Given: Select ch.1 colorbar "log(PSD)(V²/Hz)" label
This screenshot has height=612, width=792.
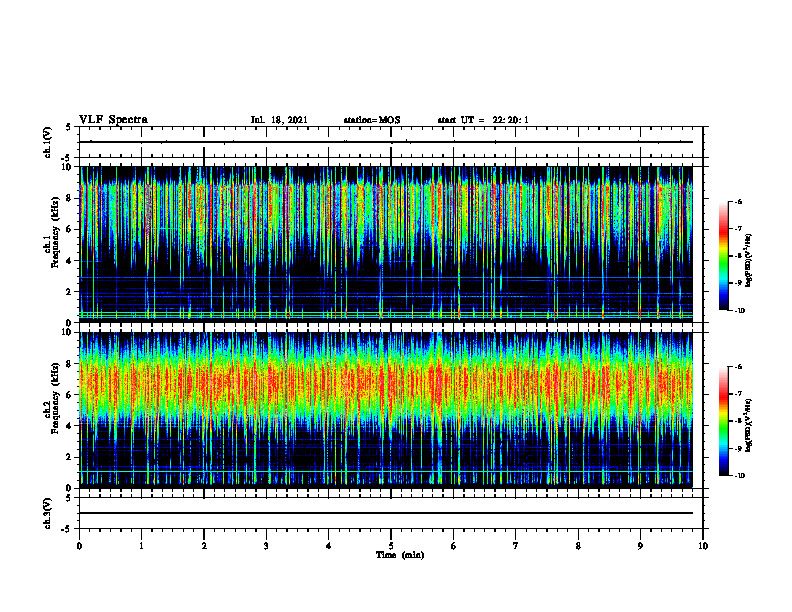Looking at the screenshot, I should pos(749,261).
